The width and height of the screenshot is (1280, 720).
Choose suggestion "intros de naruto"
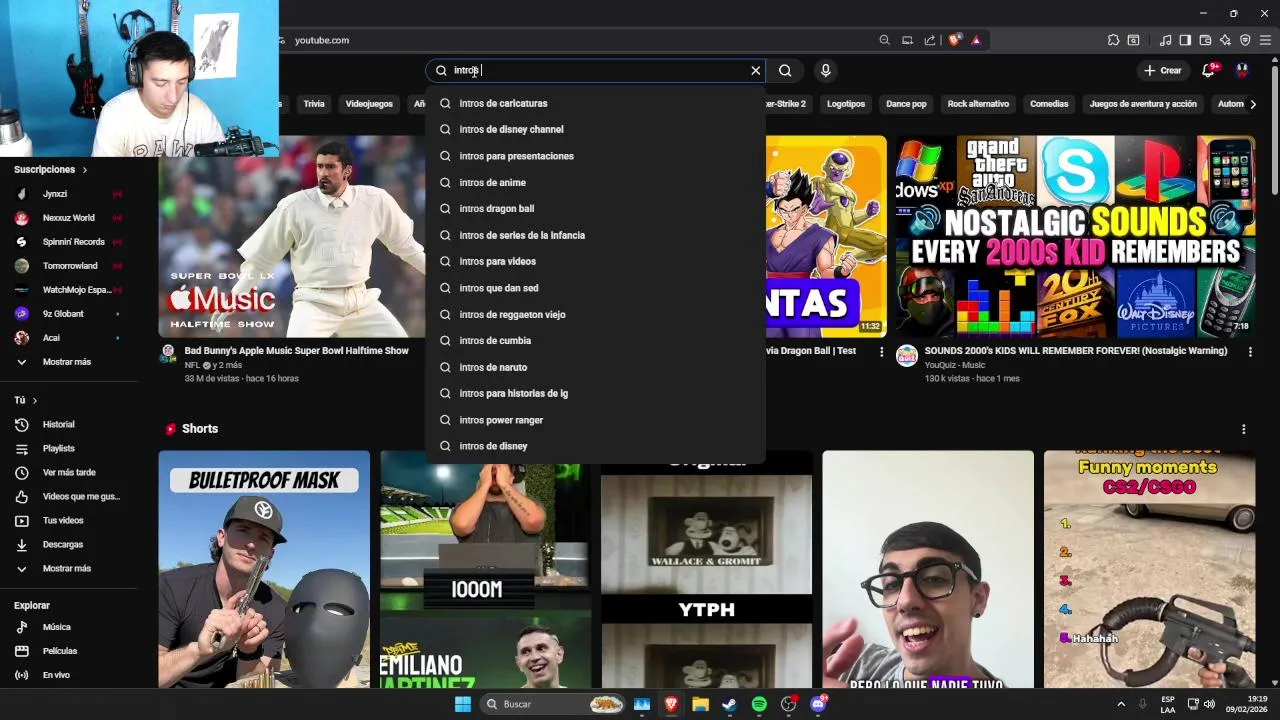(x=596, y=367)
